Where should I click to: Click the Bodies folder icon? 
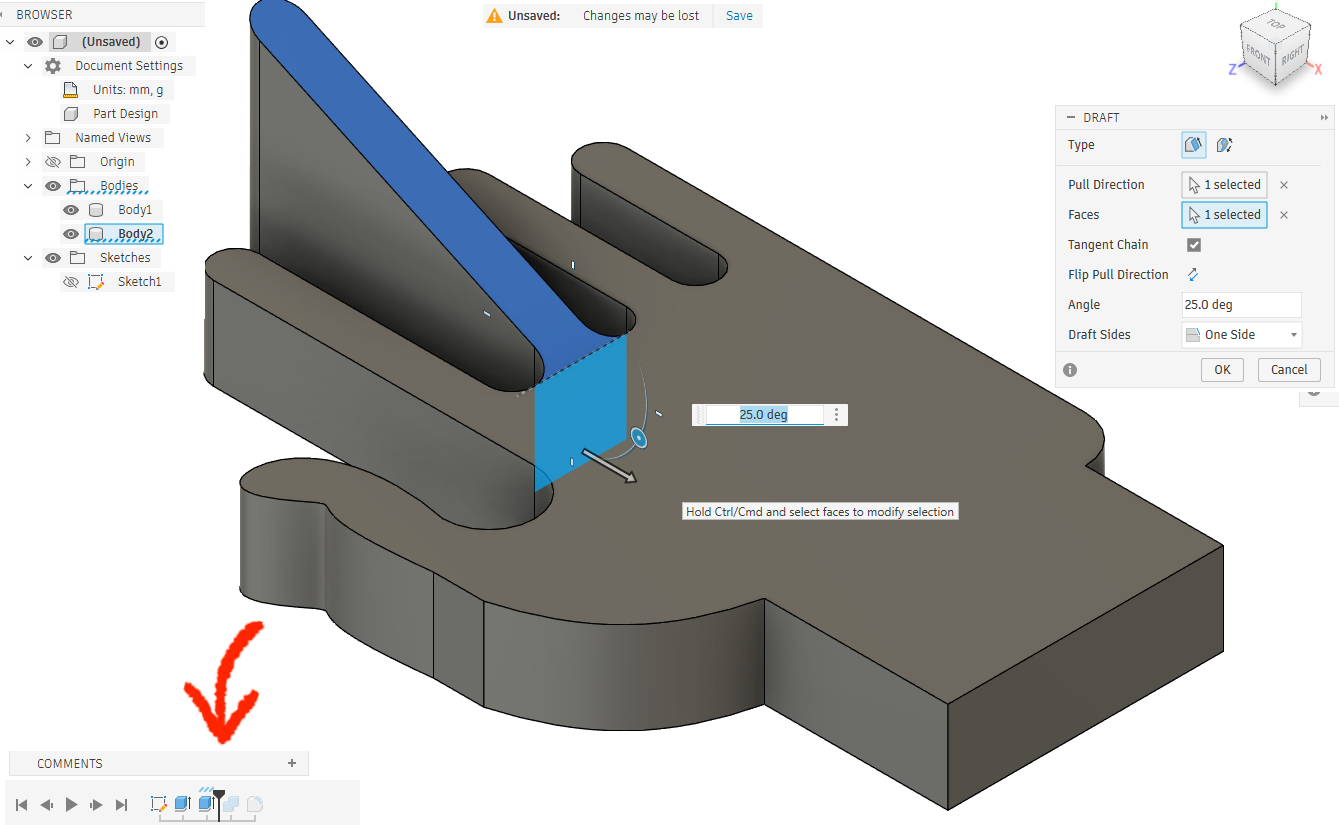tap(77, 186)
